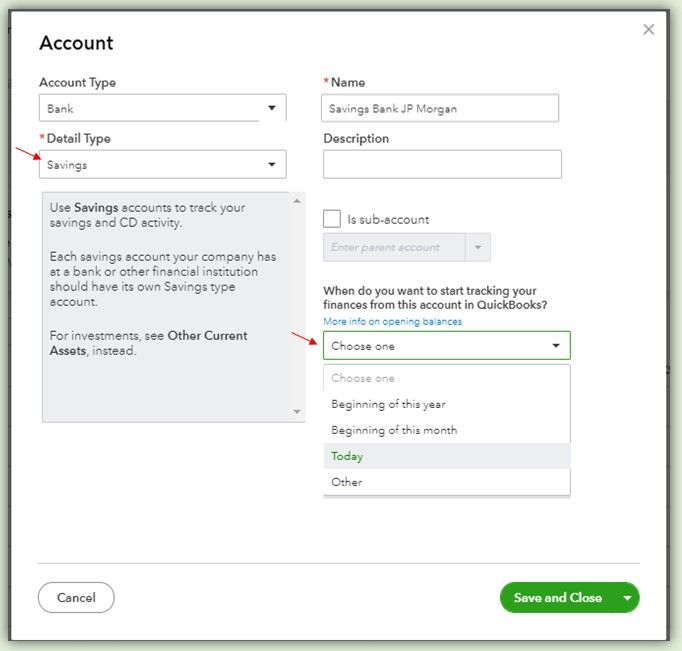The image size is (682, 651).
Task: Open the Account Type dropdown
Action: pyautogui.click(x=162, y=108)
